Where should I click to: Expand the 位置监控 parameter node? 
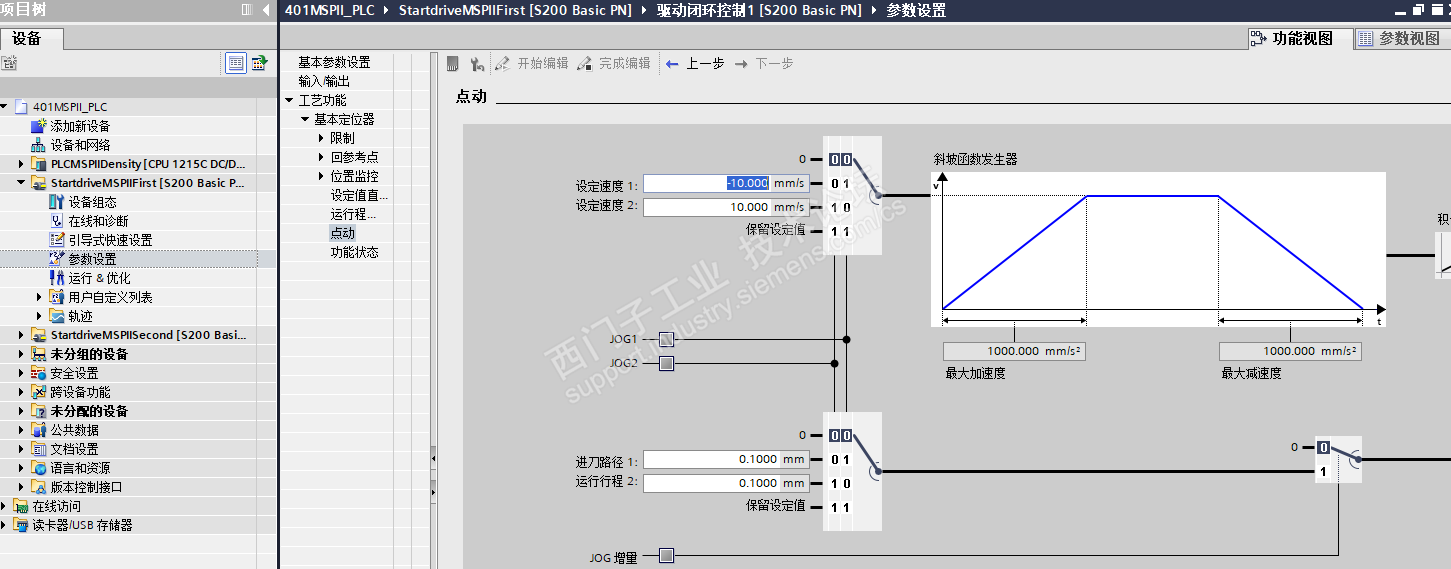point(321,176)
